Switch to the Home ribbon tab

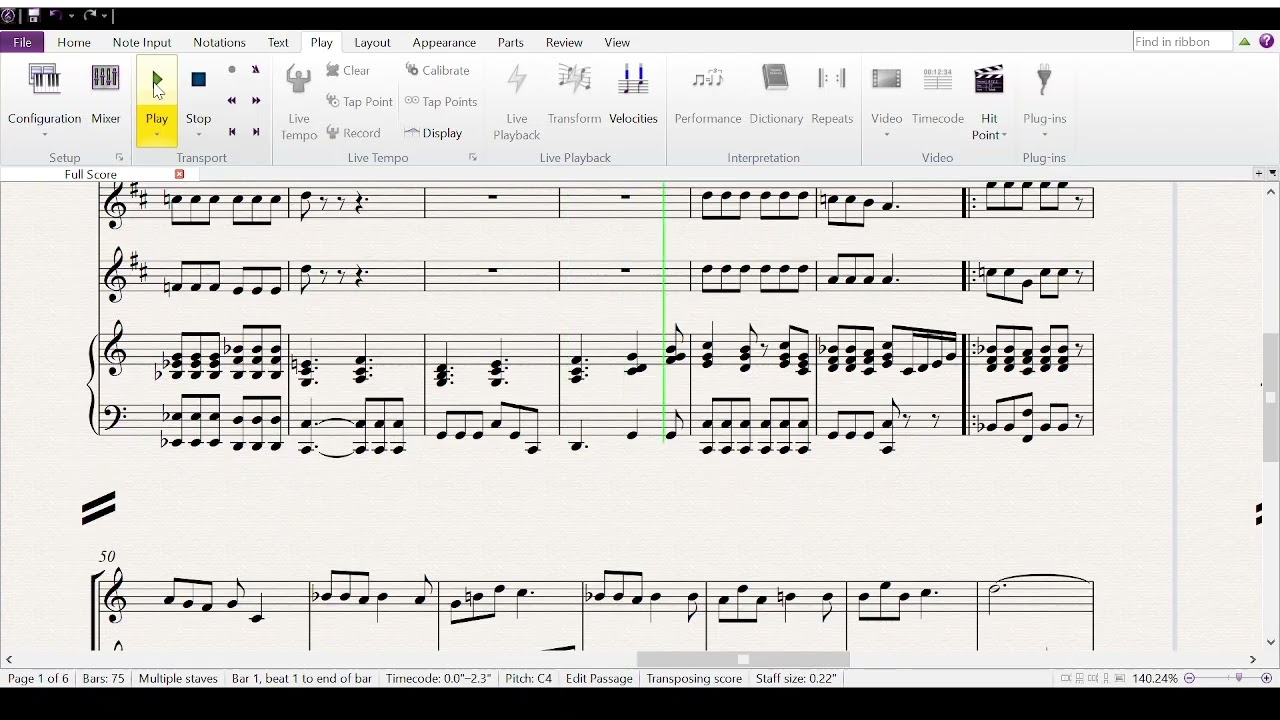(x=74, y=42)
